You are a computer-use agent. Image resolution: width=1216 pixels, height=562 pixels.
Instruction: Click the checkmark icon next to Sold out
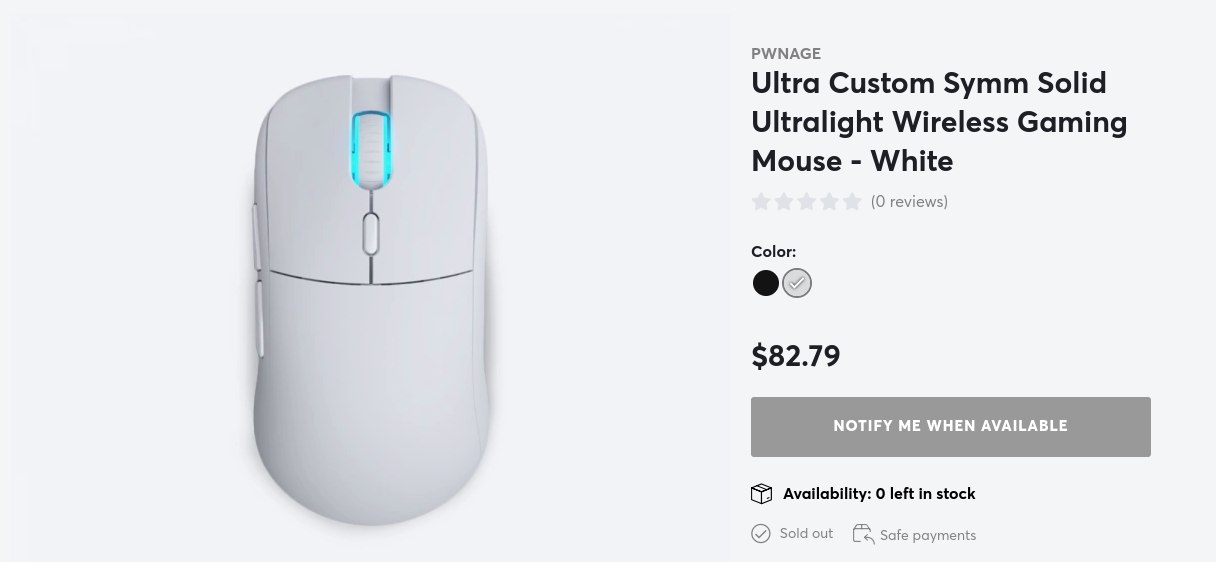tap(761, 534)
